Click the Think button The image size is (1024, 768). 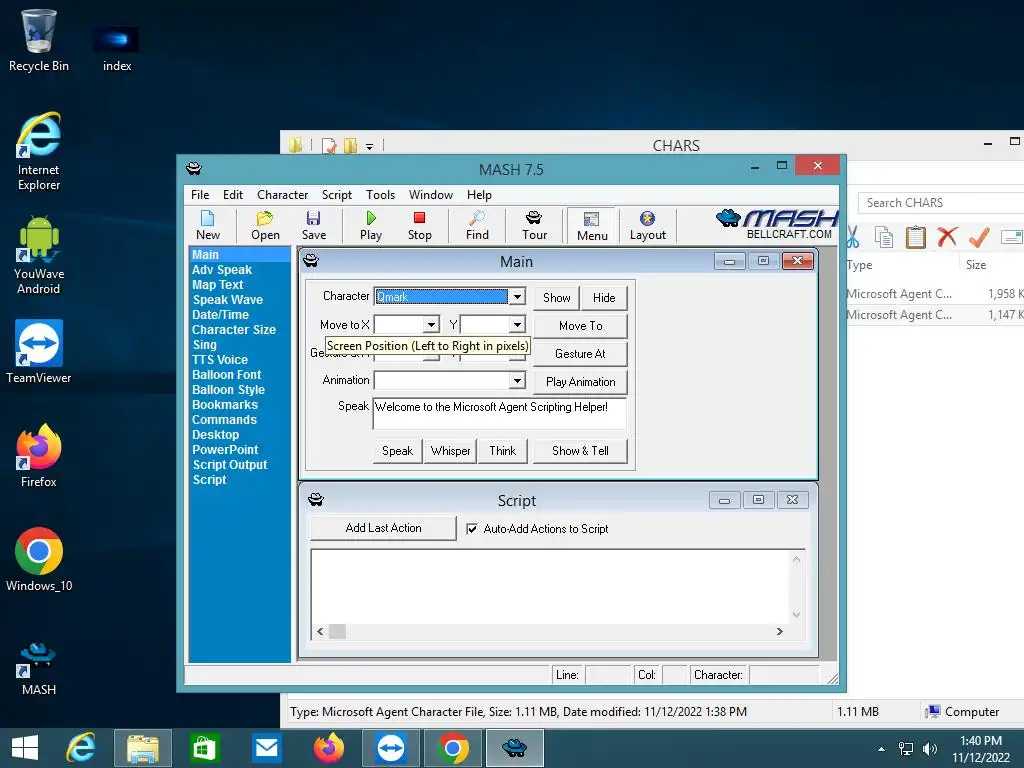(x=503, y=451)
